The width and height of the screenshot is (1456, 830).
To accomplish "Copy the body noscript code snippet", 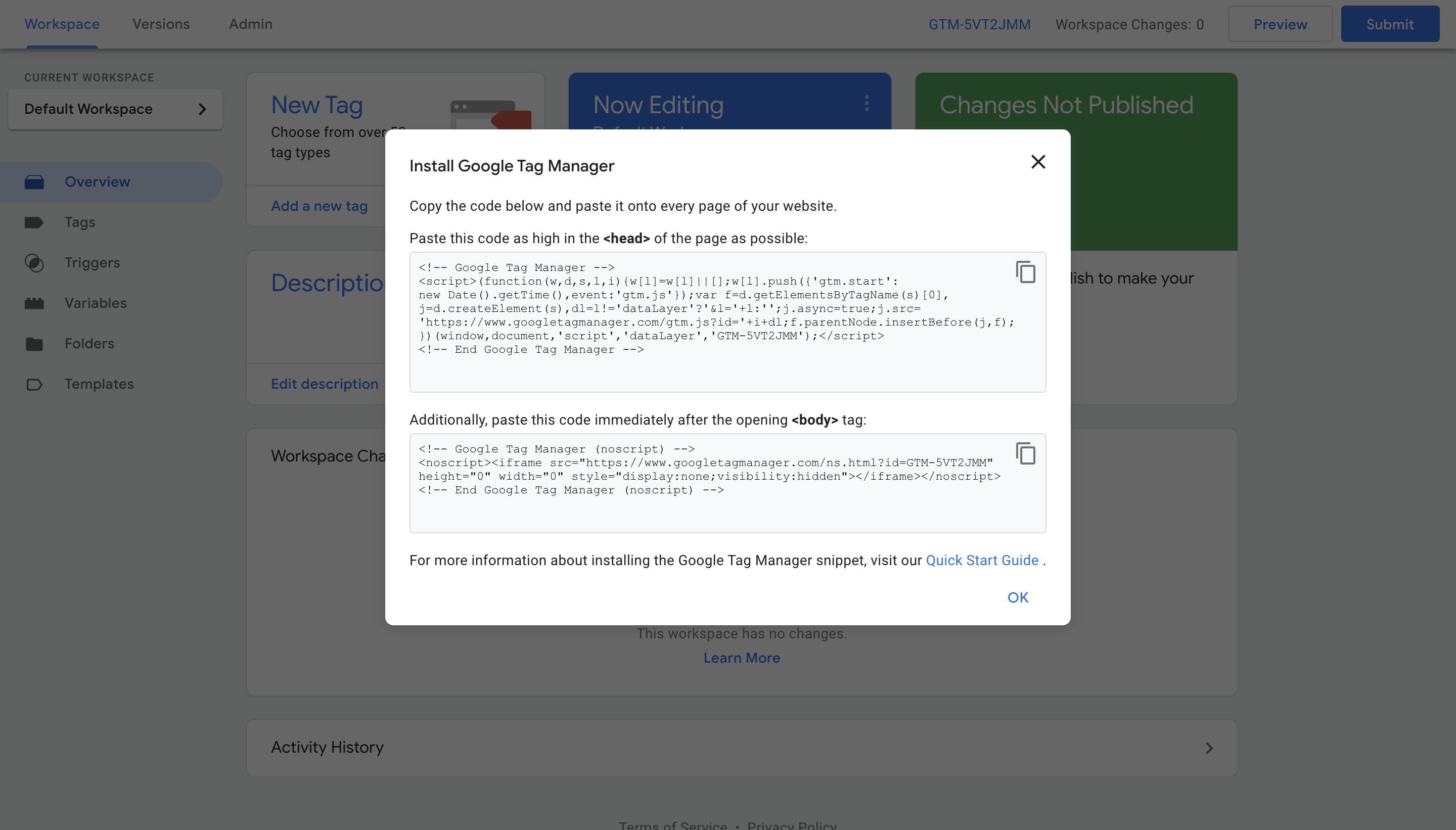I will click(1026, 454).
